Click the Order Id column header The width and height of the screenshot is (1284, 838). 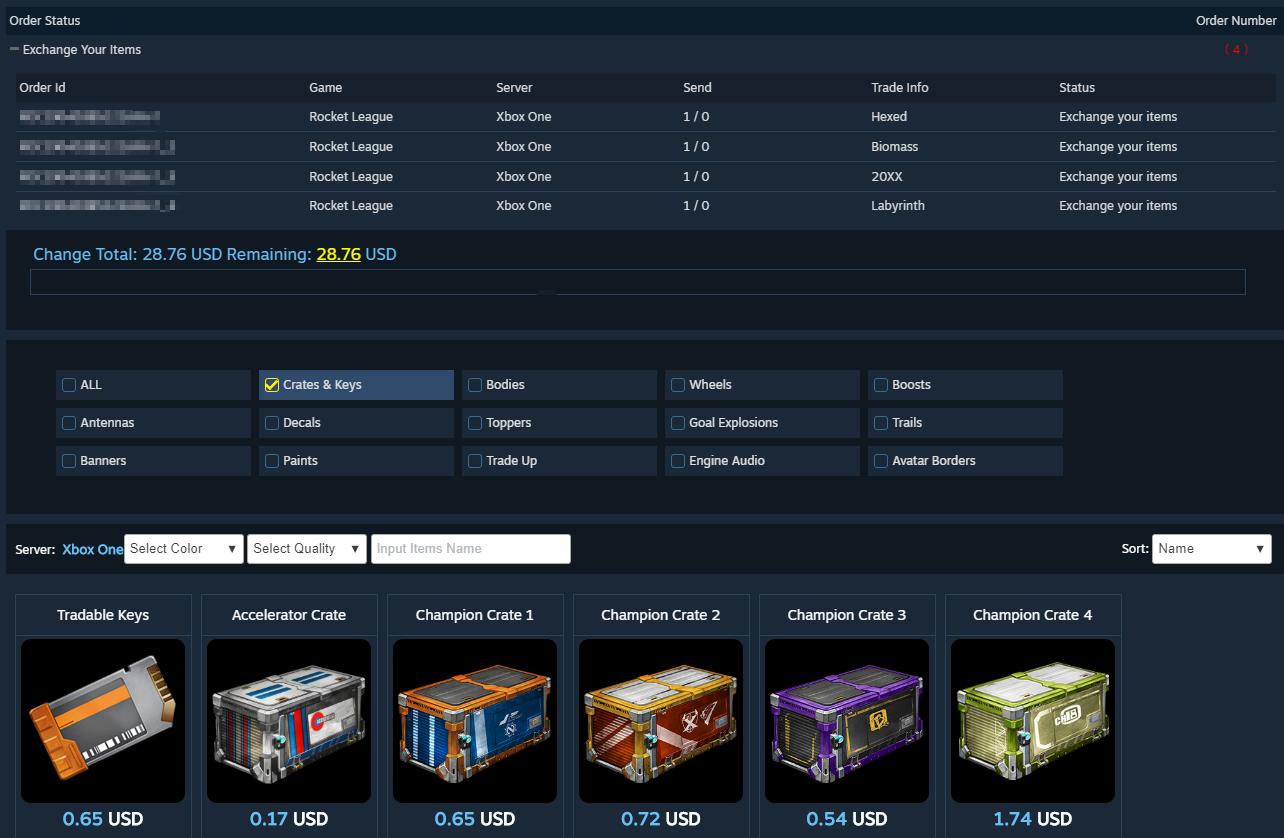43,88
